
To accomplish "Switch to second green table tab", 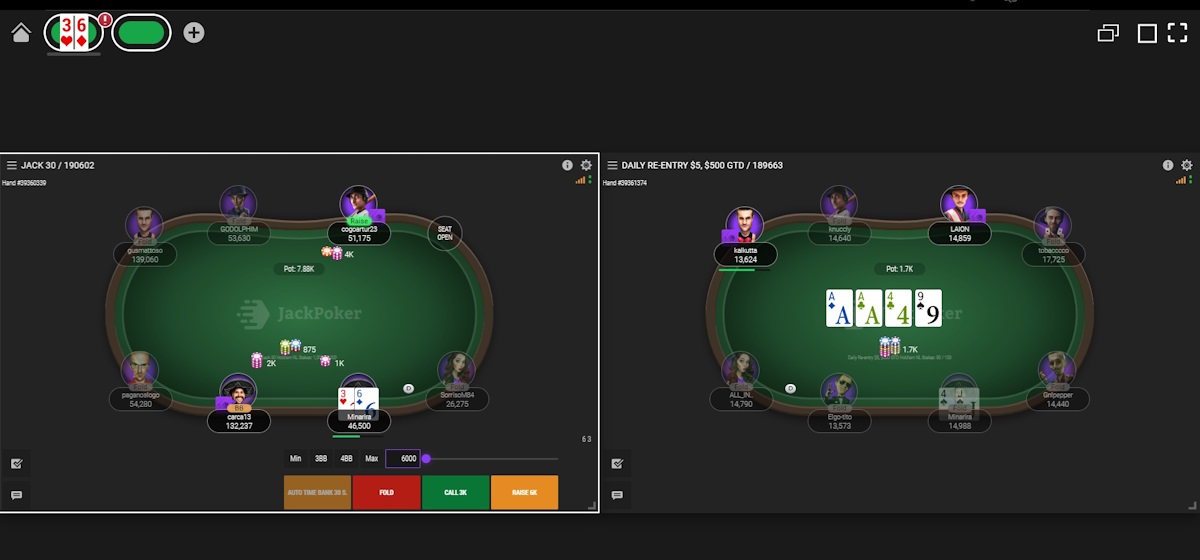I will click(141, 33).
